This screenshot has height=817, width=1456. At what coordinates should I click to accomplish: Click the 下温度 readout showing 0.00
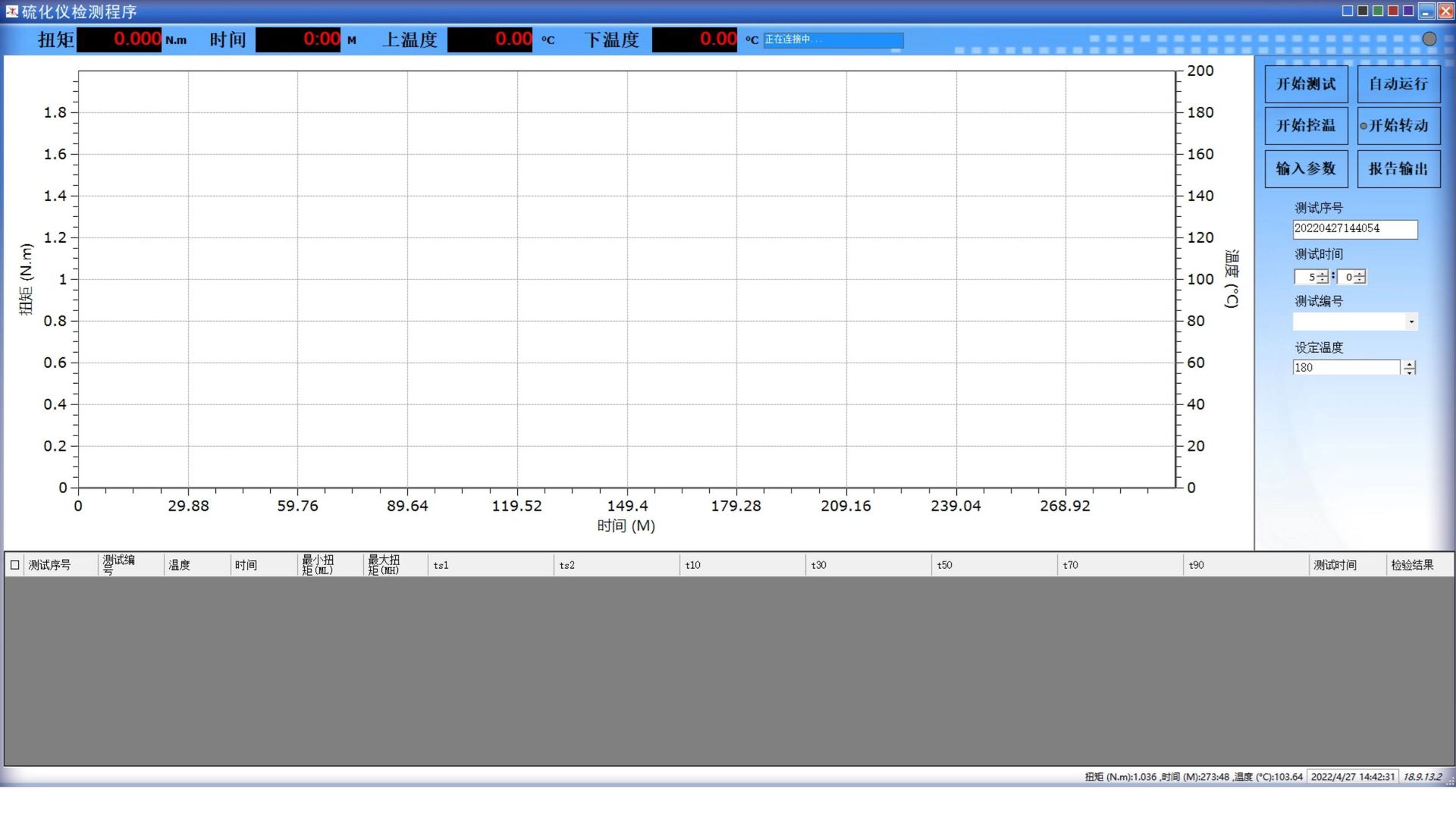(x=695, y=39)
